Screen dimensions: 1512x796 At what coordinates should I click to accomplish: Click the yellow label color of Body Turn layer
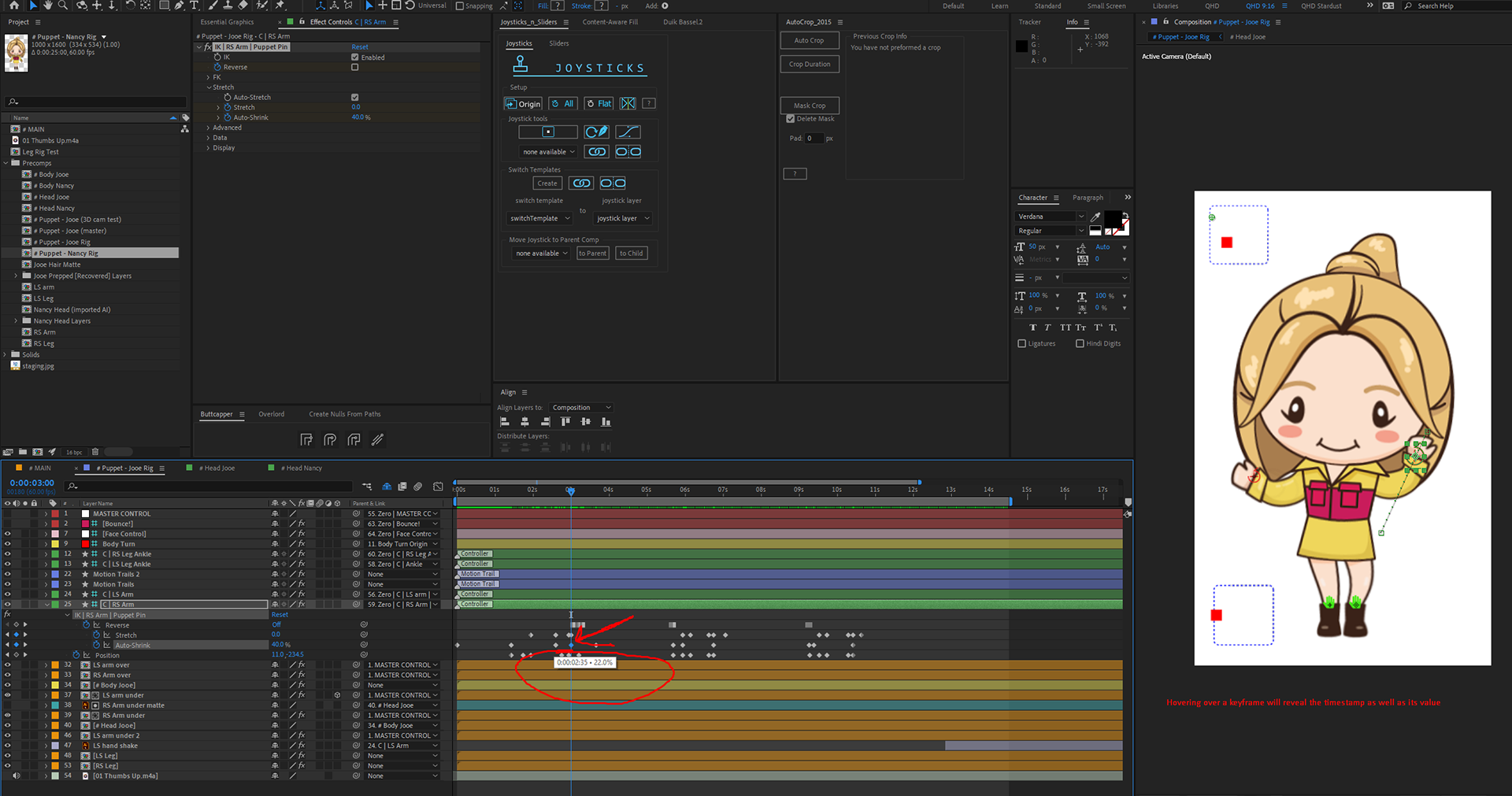55,544
